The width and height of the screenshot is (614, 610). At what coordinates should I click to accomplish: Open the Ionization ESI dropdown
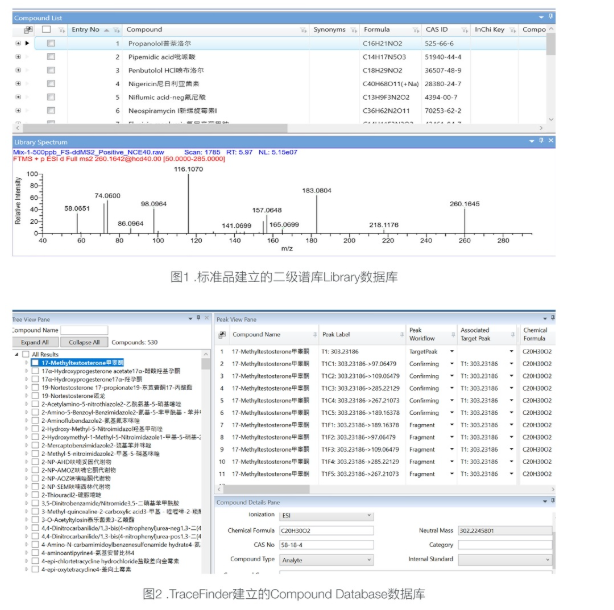coord(369,515)
